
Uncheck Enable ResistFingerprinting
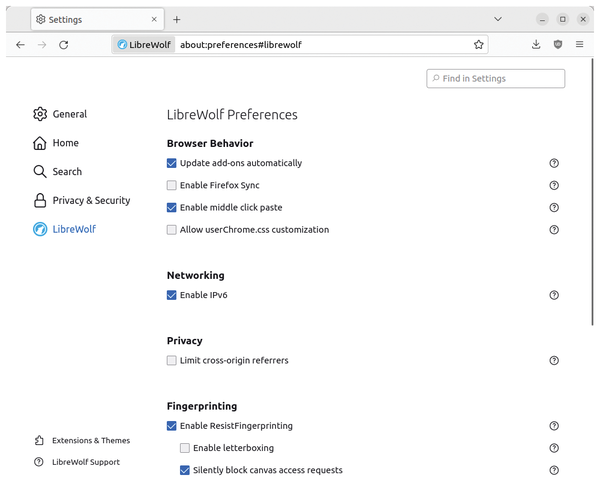coord(171,426)
